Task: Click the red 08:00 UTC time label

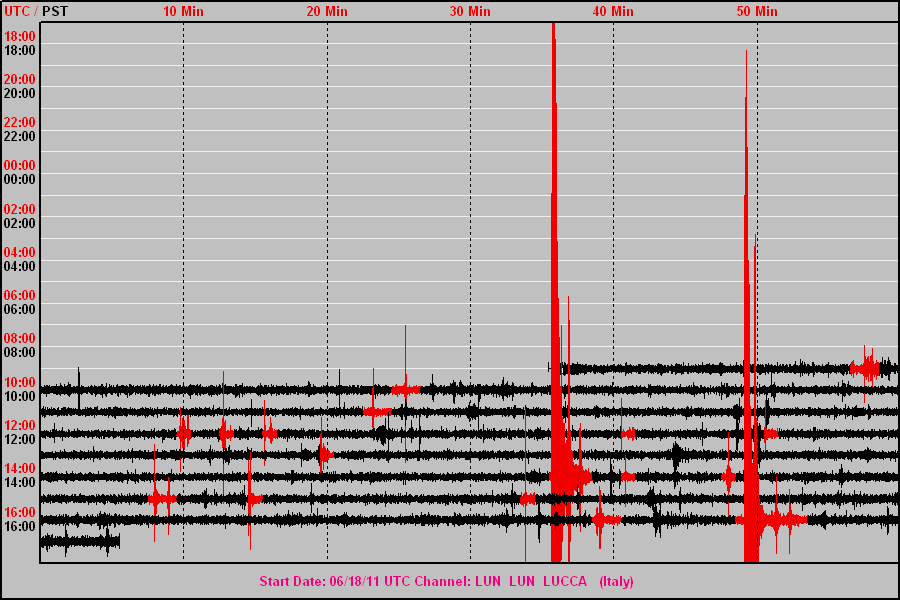Action: 20,338
